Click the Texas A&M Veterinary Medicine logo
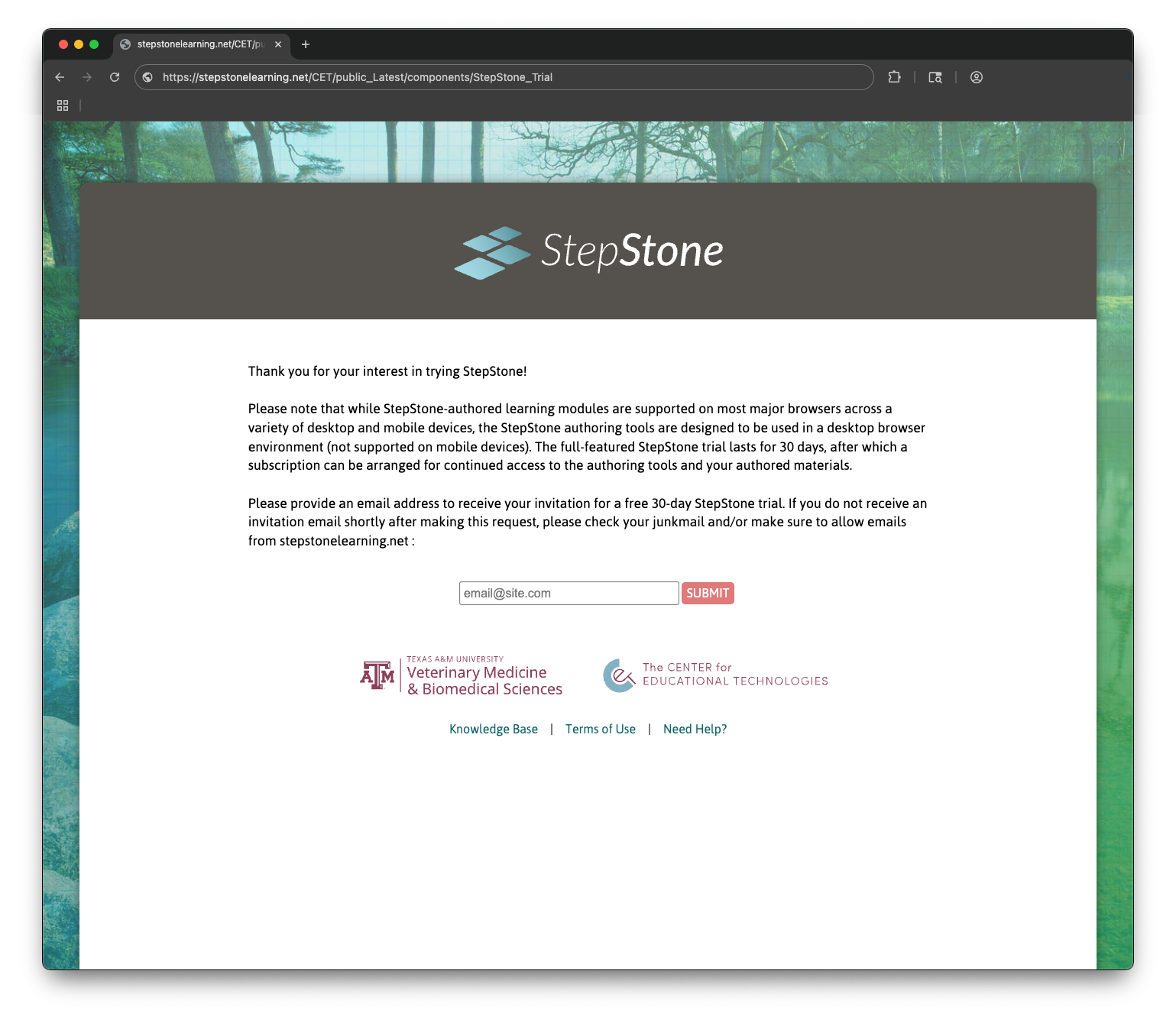Image resolution: width=1176 pixels, height=1026 pixels. 462,675
